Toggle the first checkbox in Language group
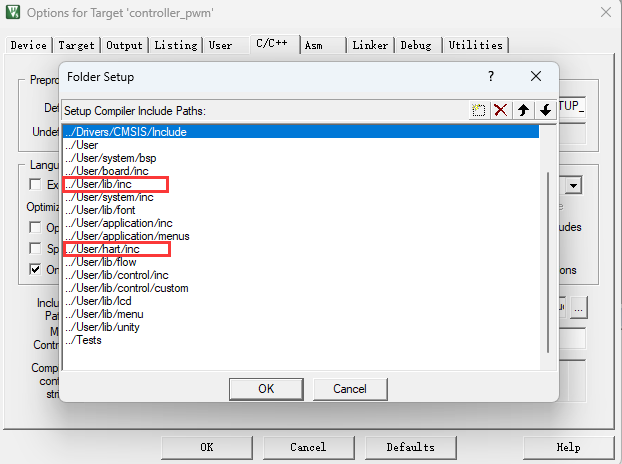 (36, 185)
